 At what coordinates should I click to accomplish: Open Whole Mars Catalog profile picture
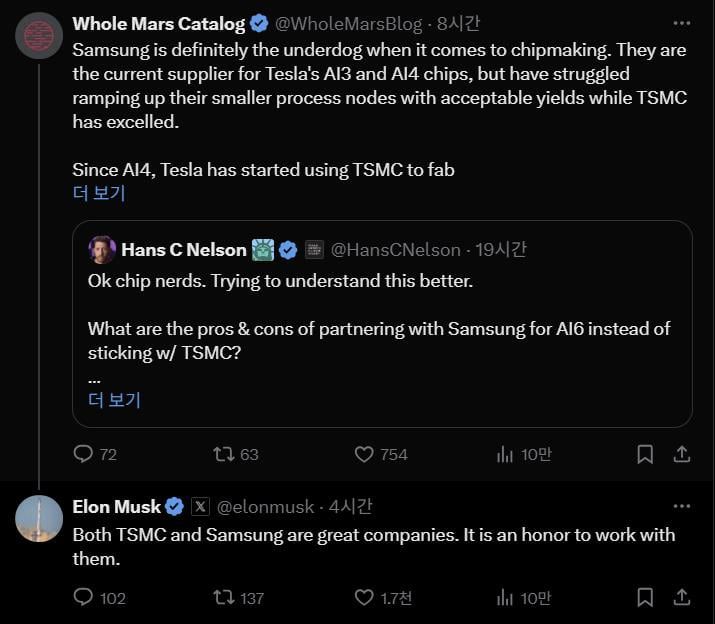click(x=40, y=35)
